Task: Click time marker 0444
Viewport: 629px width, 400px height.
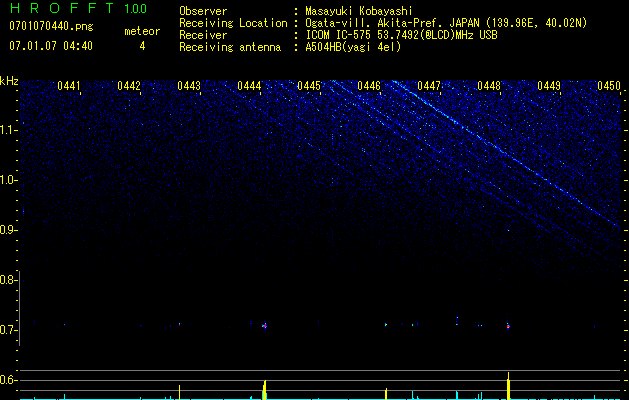Action: coord(249,86)
